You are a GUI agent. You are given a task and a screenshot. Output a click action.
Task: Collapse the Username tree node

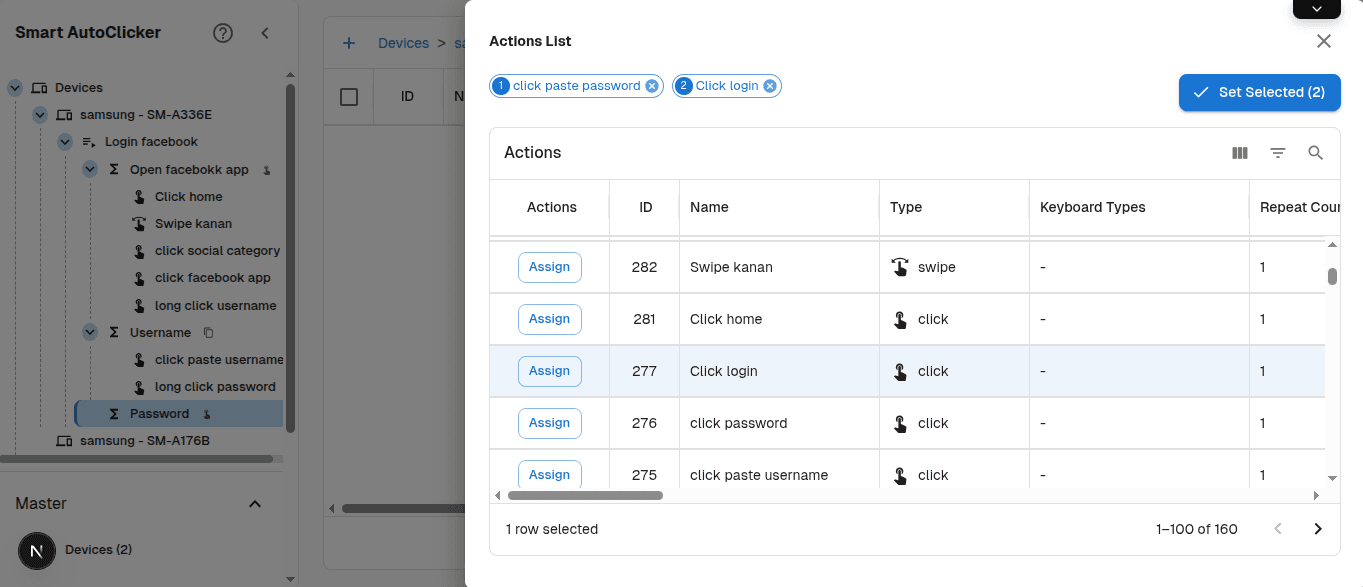tap(90, 333)
